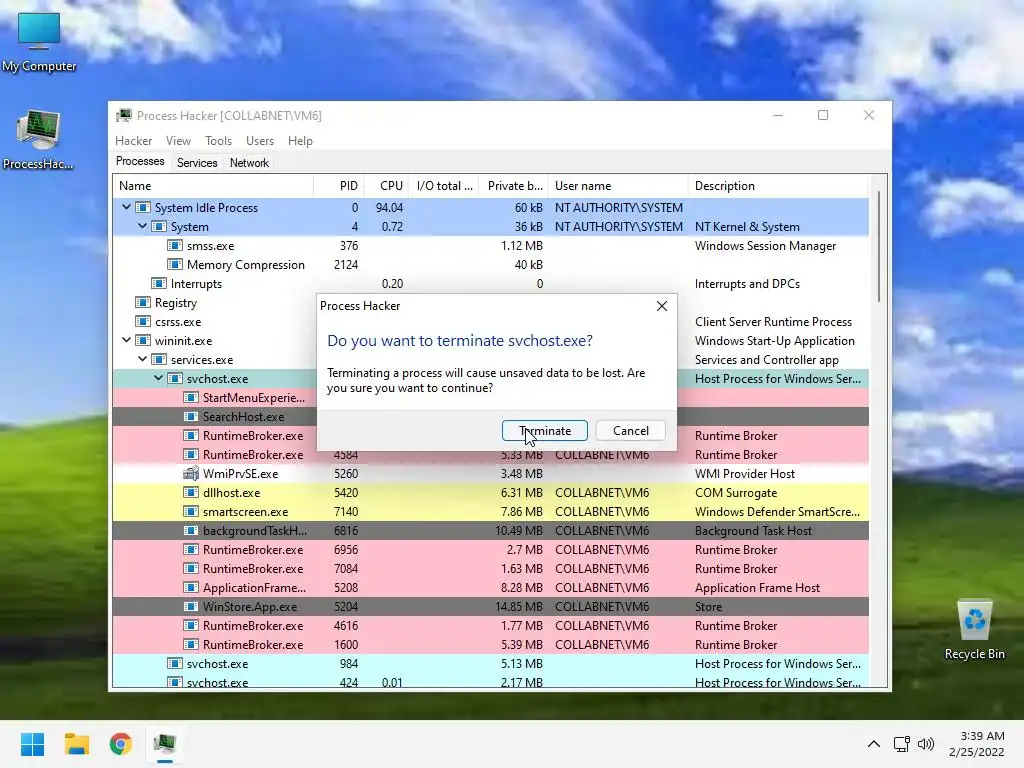Click the Terminate button in the dialog
The width and height of the screenshot is (1024, 768).
point(545,430)
